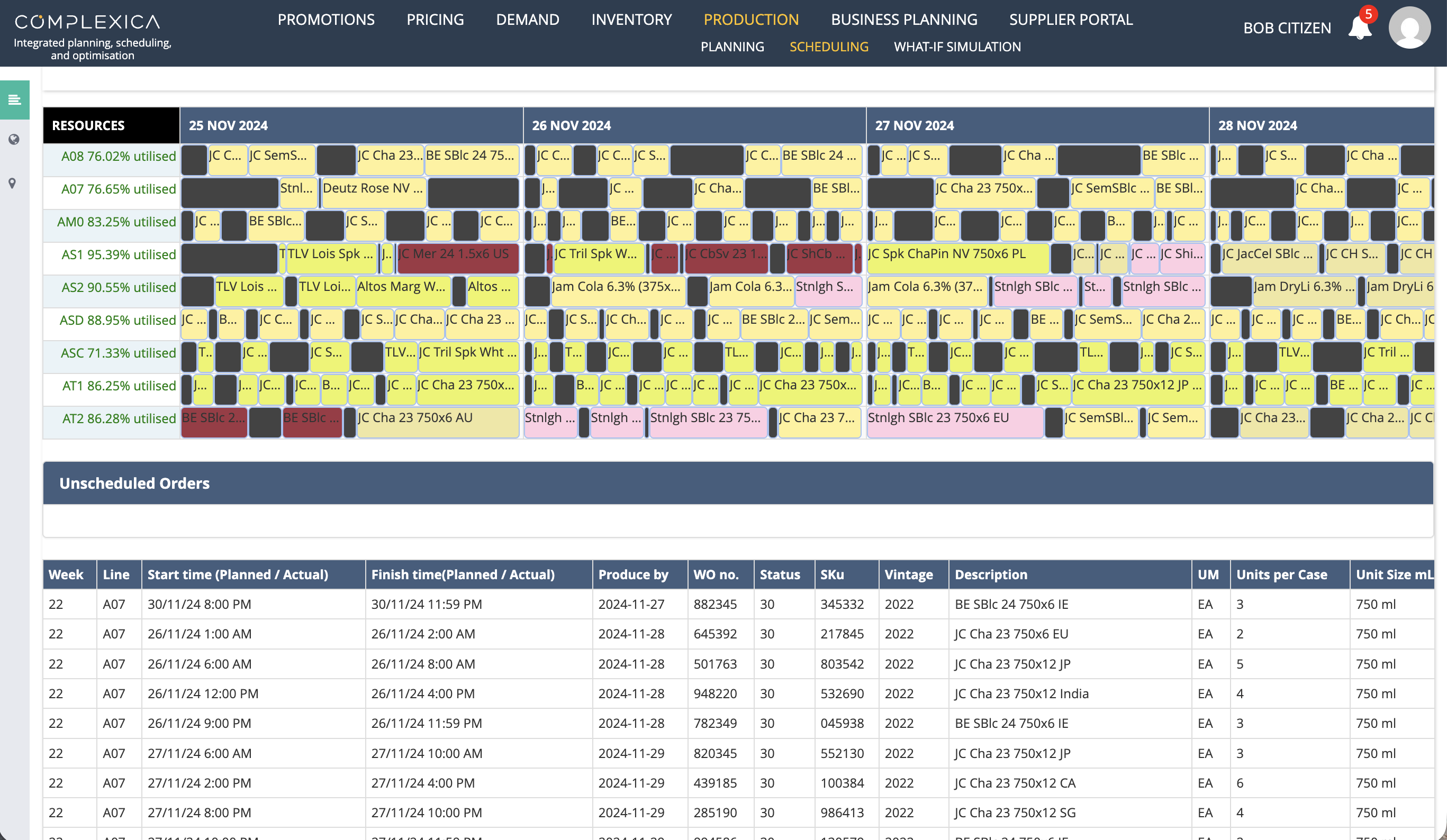This screenshot has width=1447, height=840.
Task: Switch to the SCHEDULING sub-tab
Action: [829, 47]
